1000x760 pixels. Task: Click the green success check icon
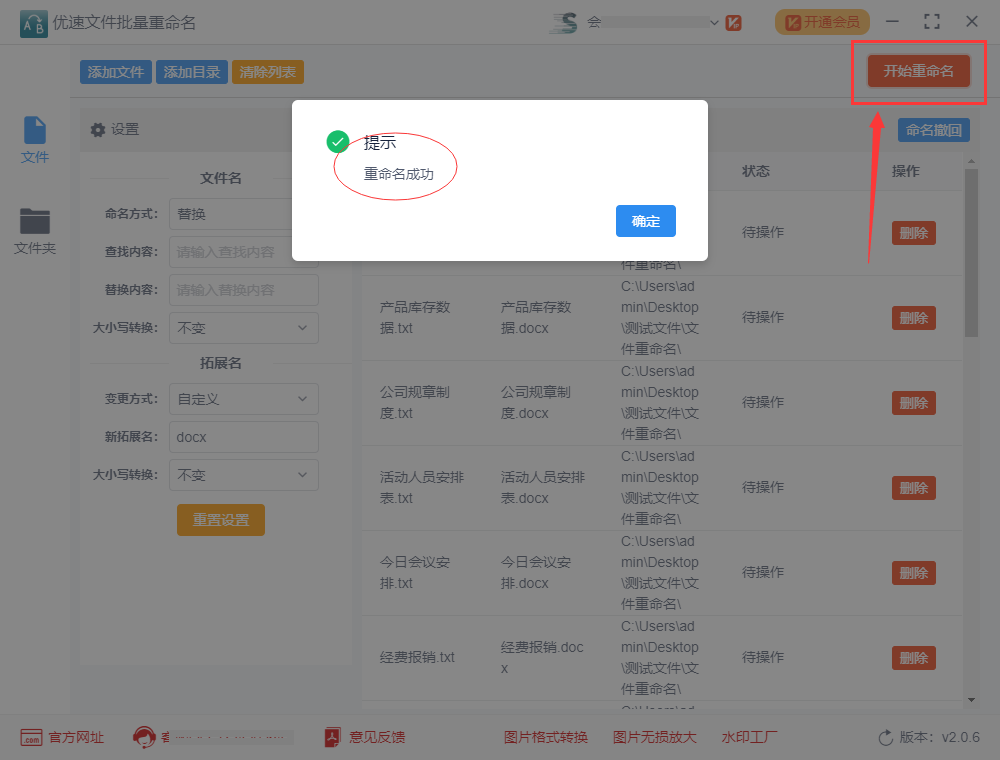point(338,142)
